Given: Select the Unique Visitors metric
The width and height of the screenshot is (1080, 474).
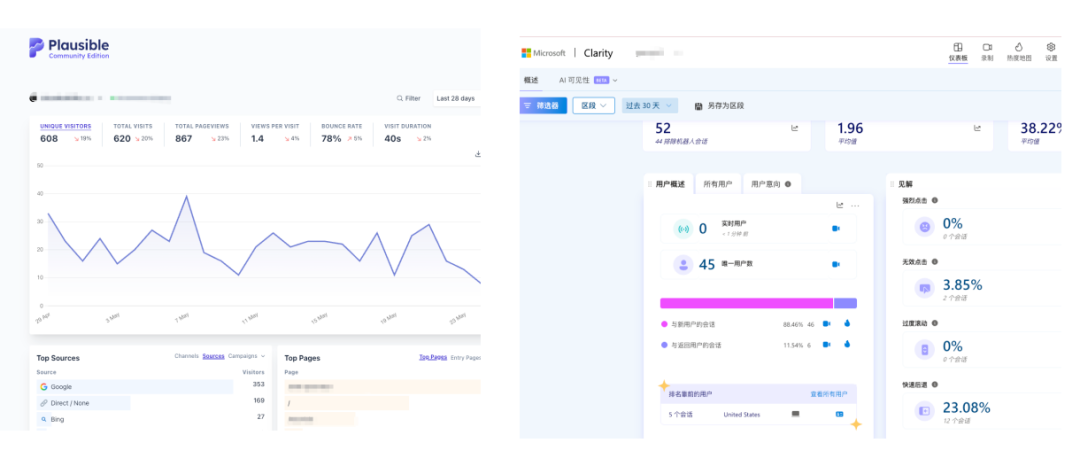Looking at the screenshot, I should click(65, 133).
